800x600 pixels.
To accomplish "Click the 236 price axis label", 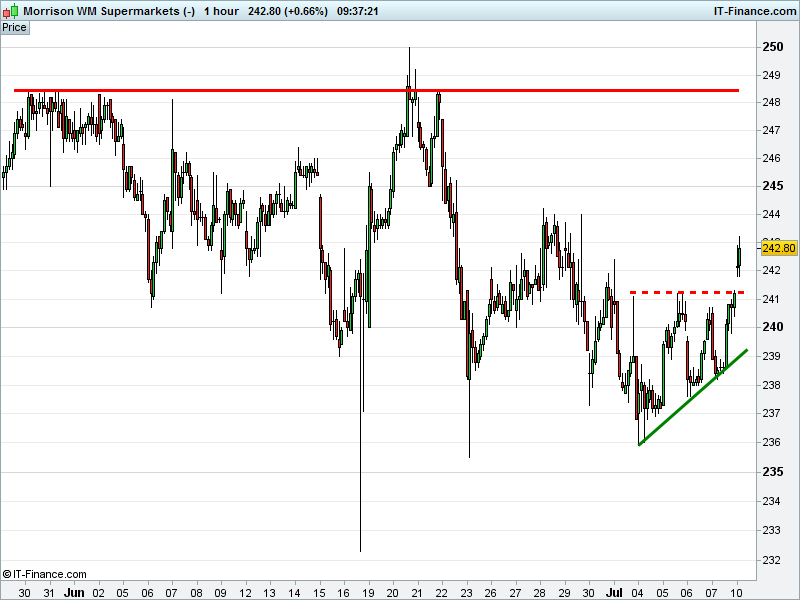I will tap(771, 442).
